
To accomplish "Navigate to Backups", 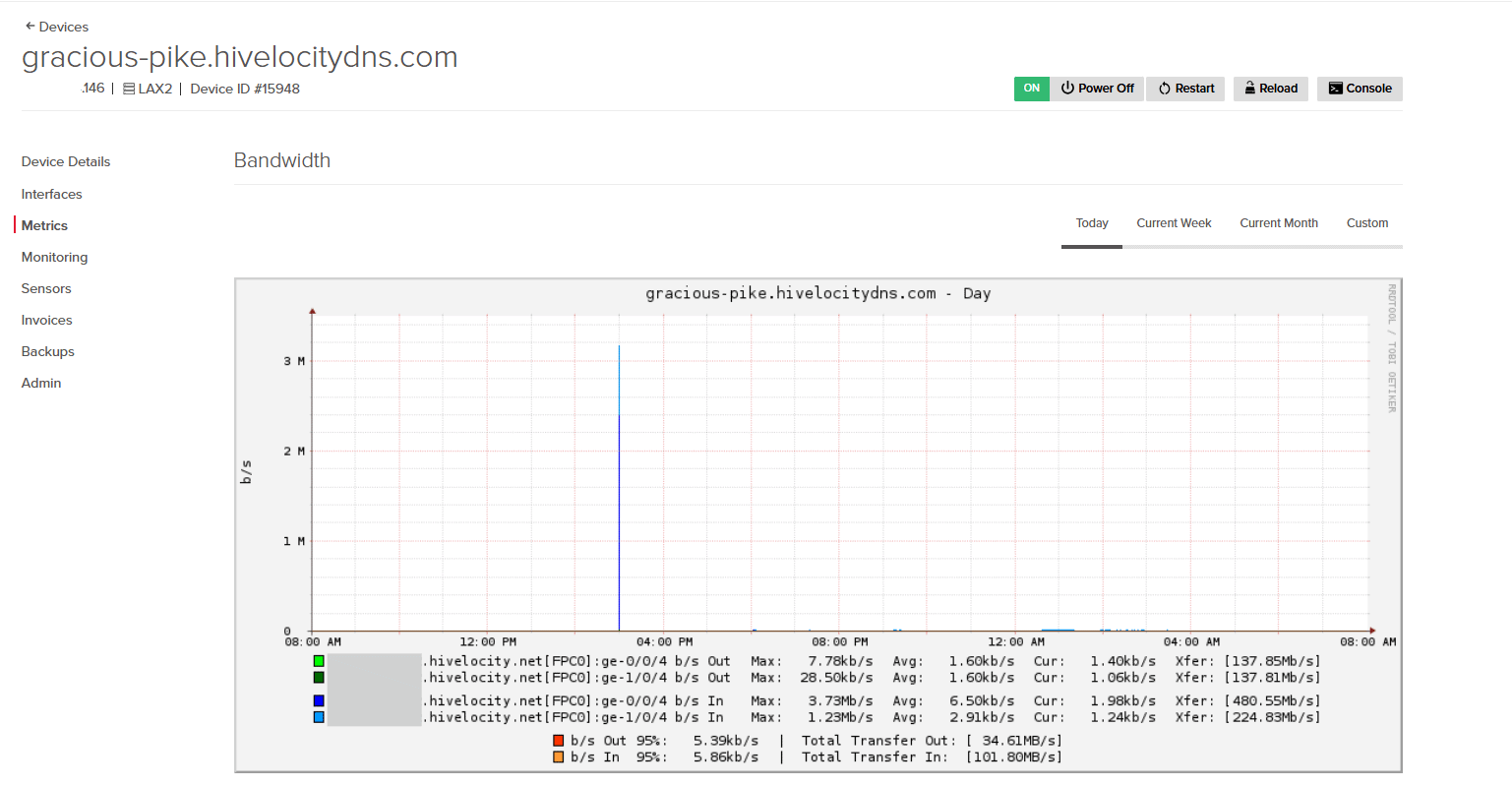I will (48, 351).
